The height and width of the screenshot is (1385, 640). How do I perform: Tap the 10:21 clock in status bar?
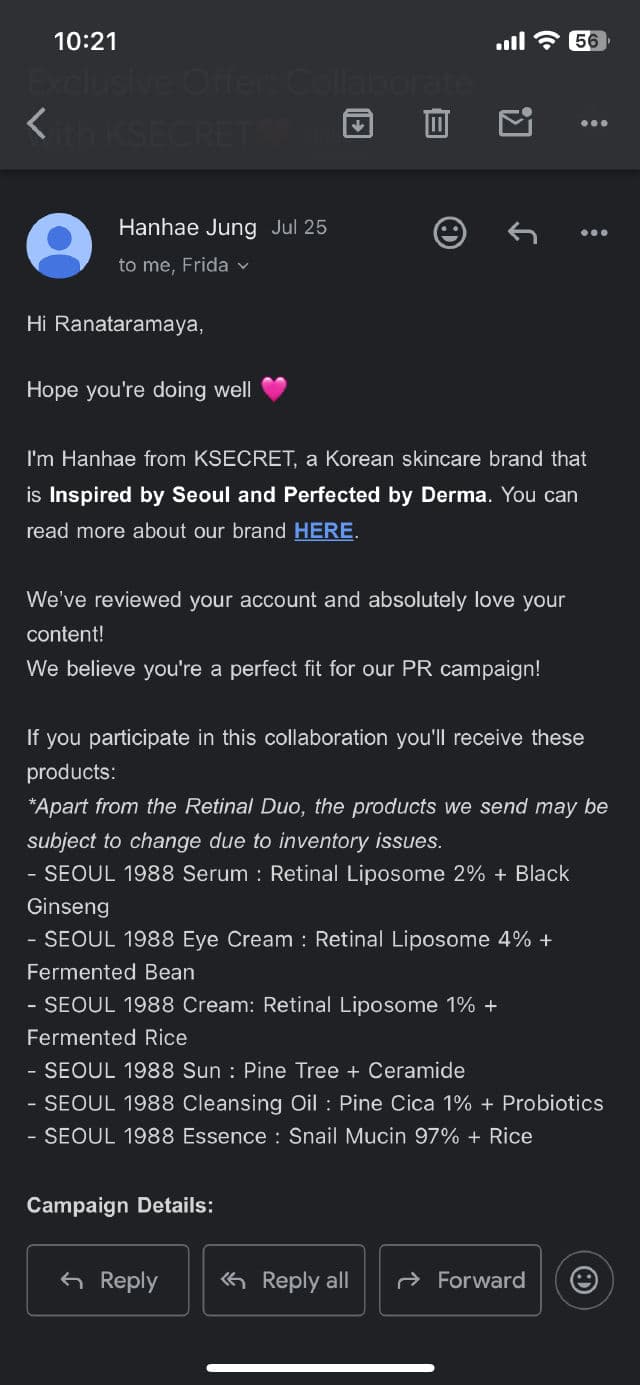[x=85, y=41]
